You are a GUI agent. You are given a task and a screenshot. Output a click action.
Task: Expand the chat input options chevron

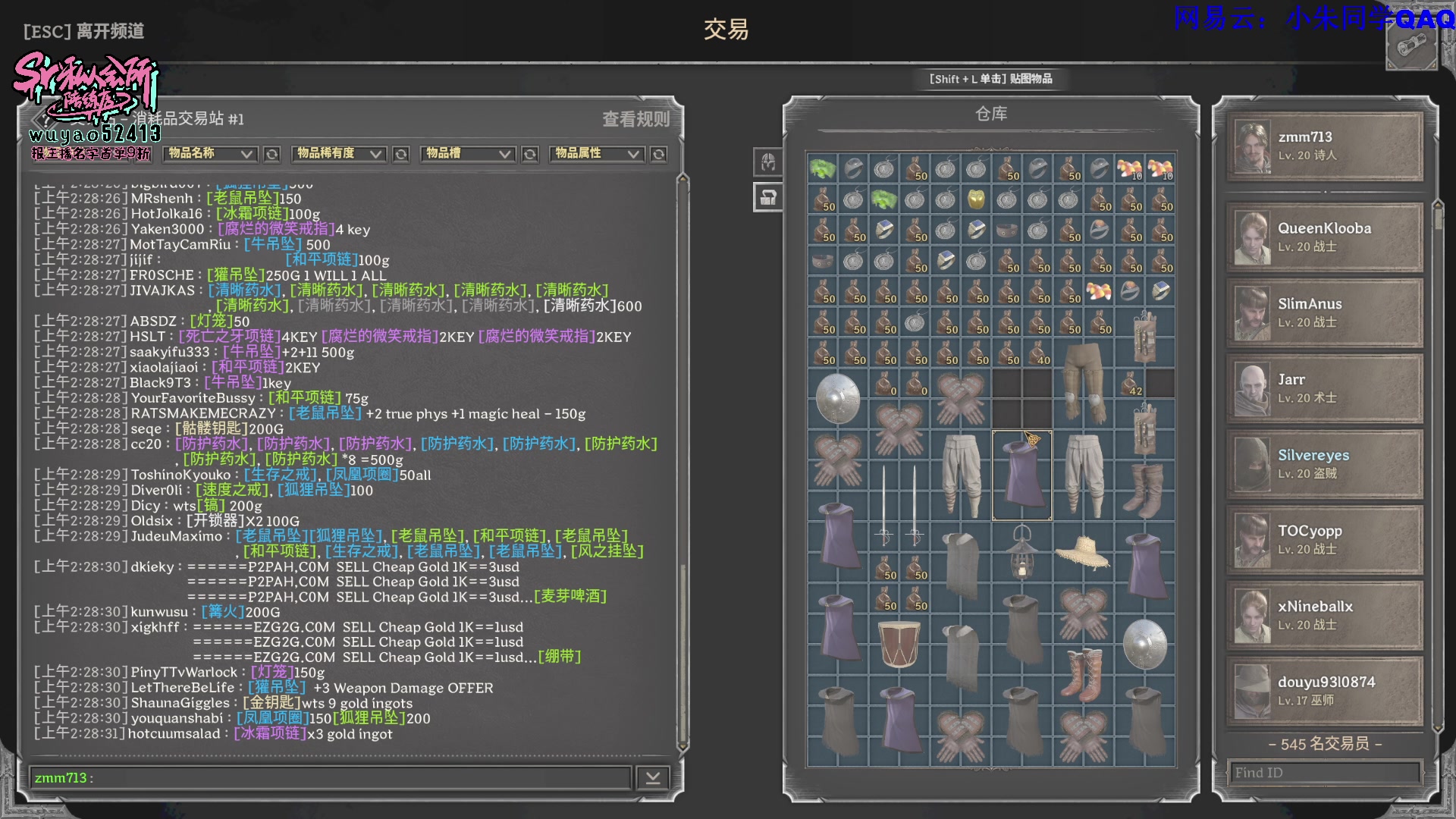(x=652, y=778)
